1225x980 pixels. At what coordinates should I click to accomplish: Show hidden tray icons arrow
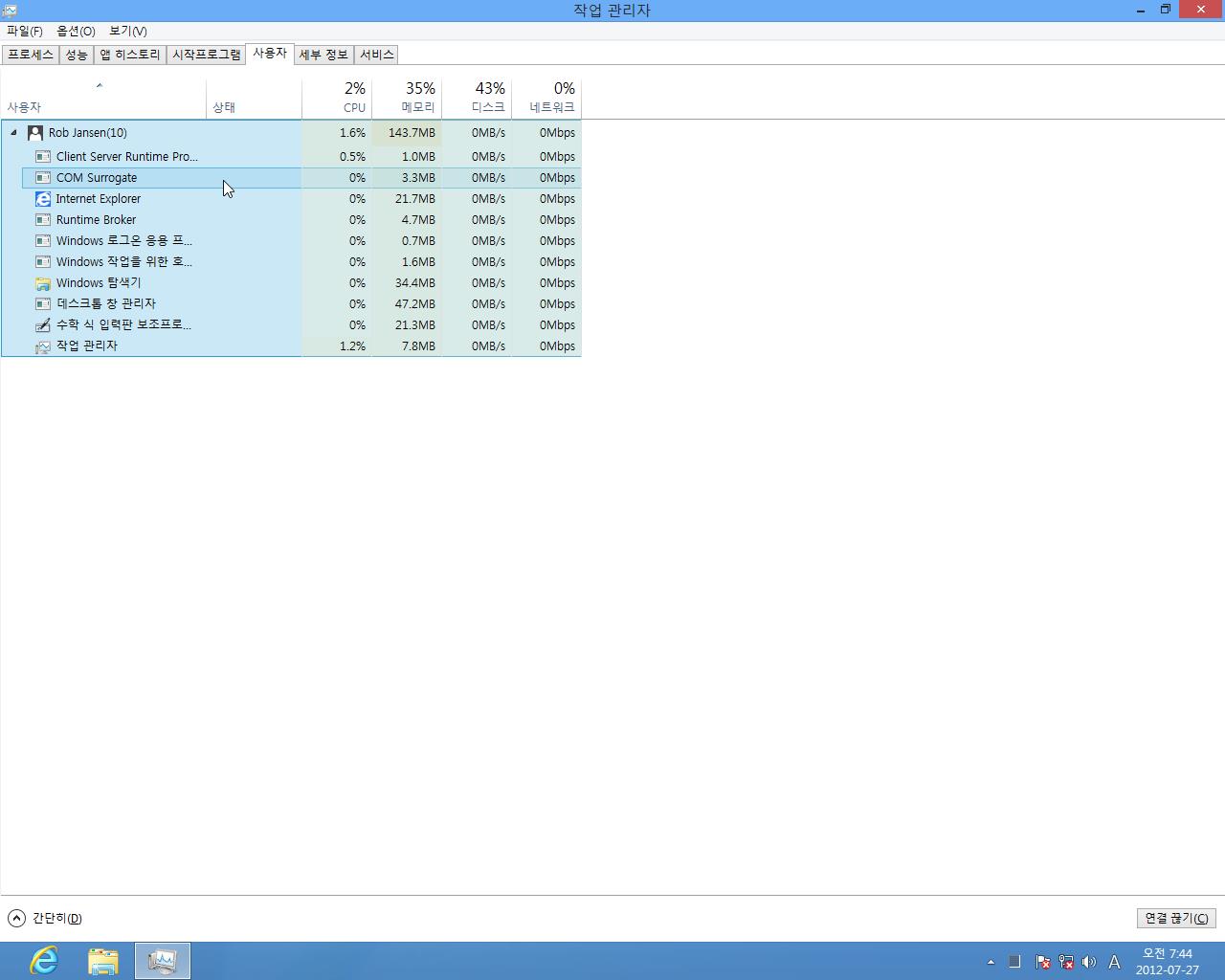coord(991,962)
